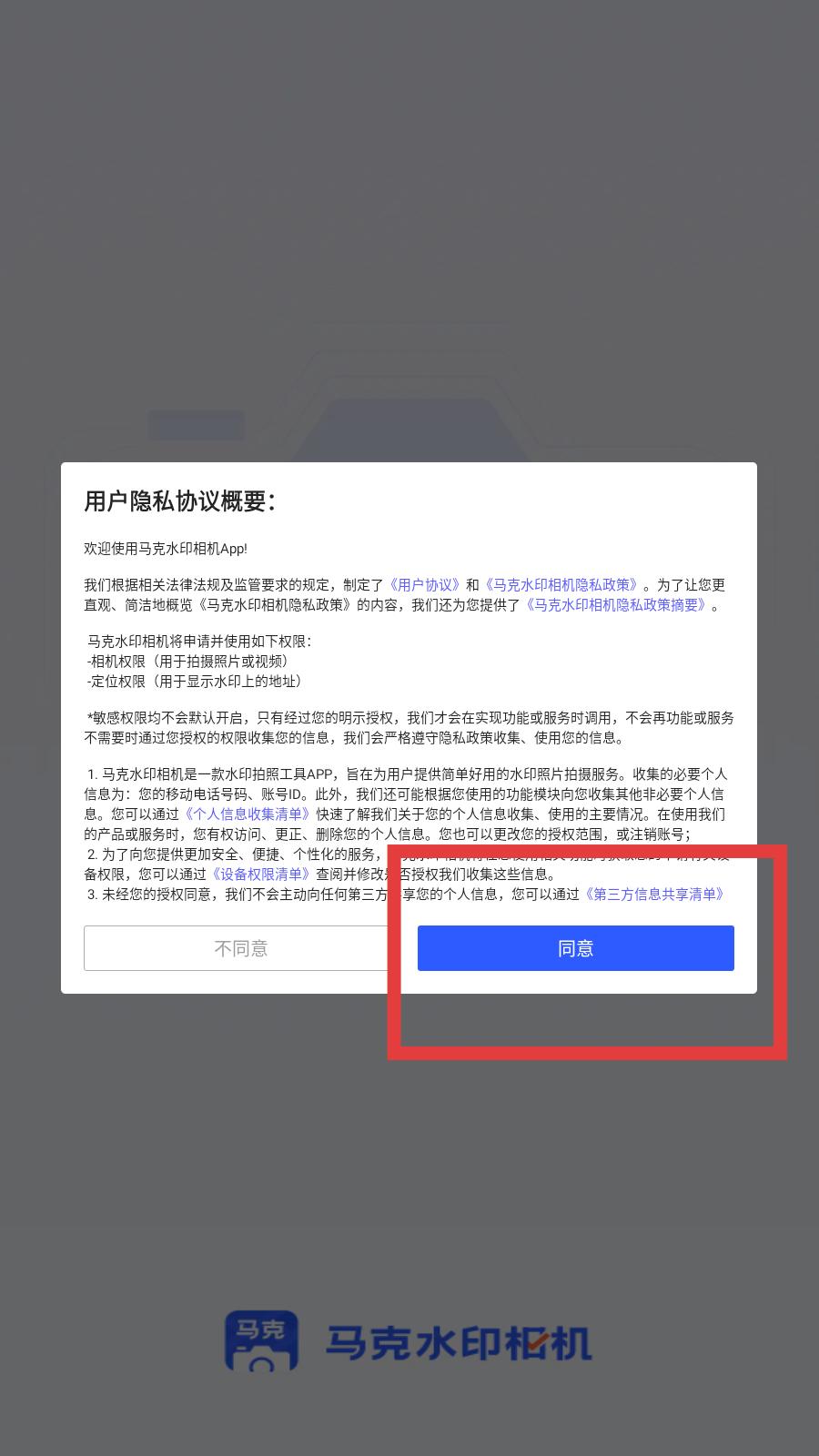Tap the dimmed area below the dialog
The width and height of the screenshot is (819, 1456).
click(409, 1147)
